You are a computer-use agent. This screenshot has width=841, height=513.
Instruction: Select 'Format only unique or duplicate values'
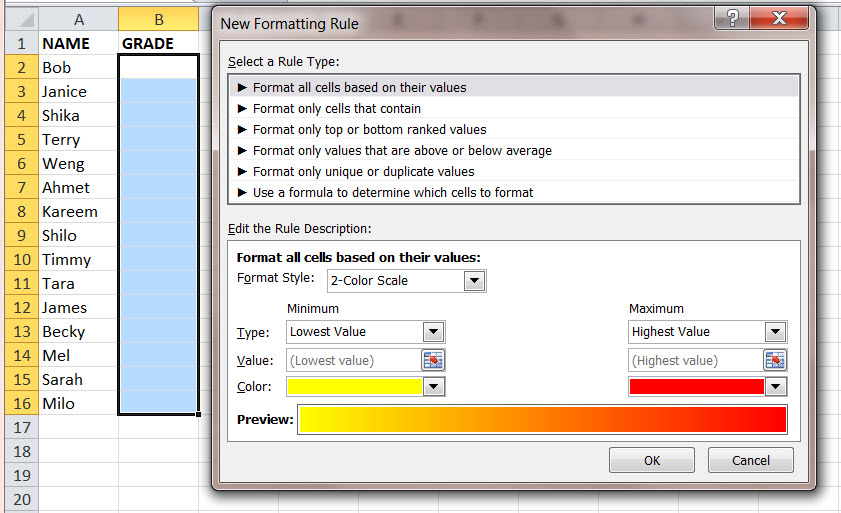[514, 171]
